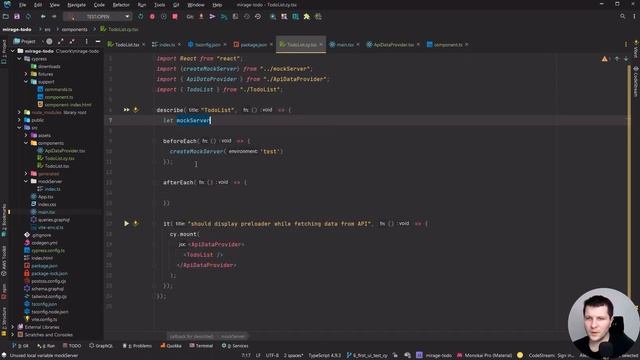Open the Navigate menu

[x=76, y=5]
